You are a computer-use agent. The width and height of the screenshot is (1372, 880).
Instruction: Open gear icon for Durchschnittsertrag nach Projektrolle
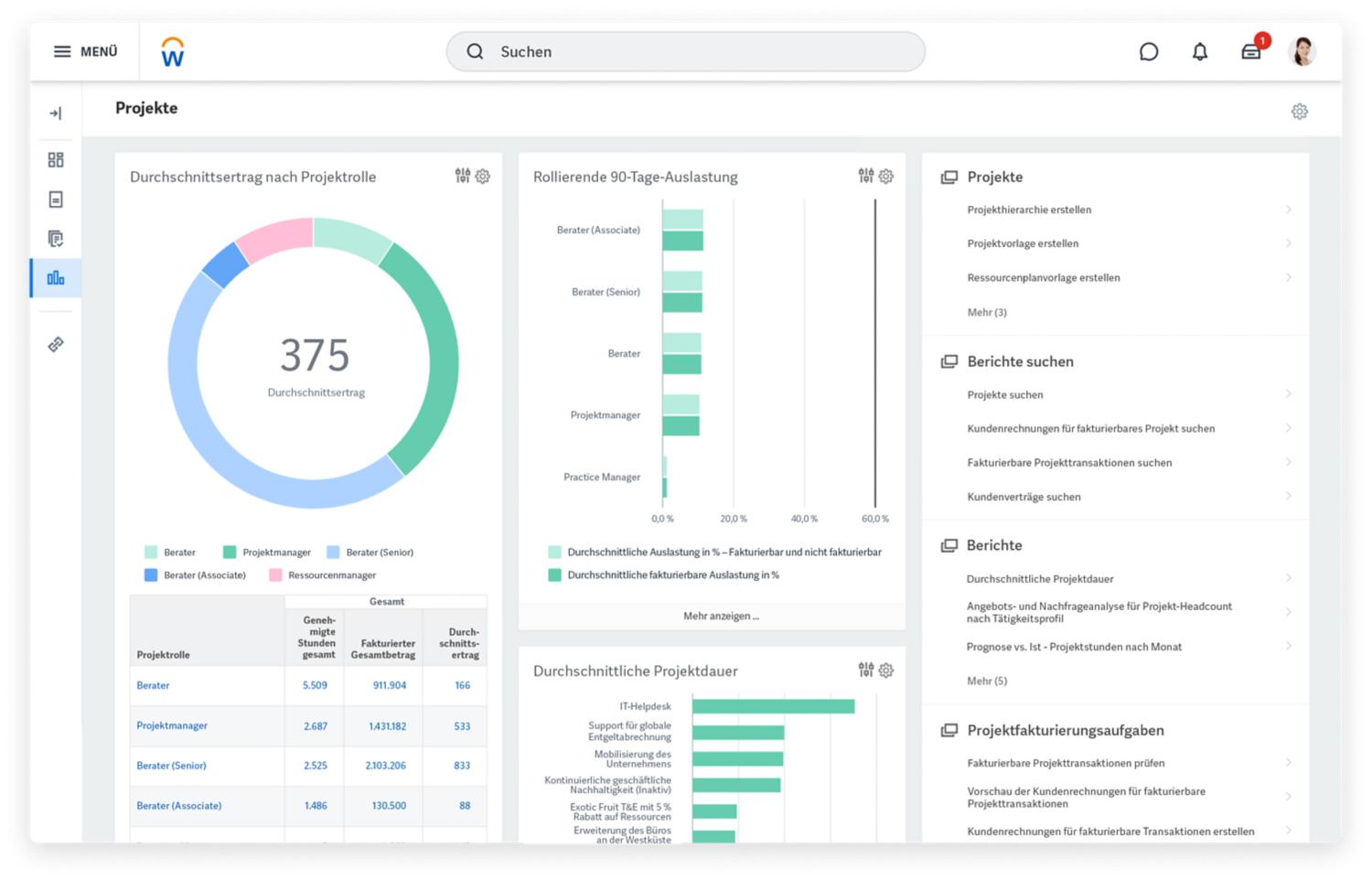483,177
